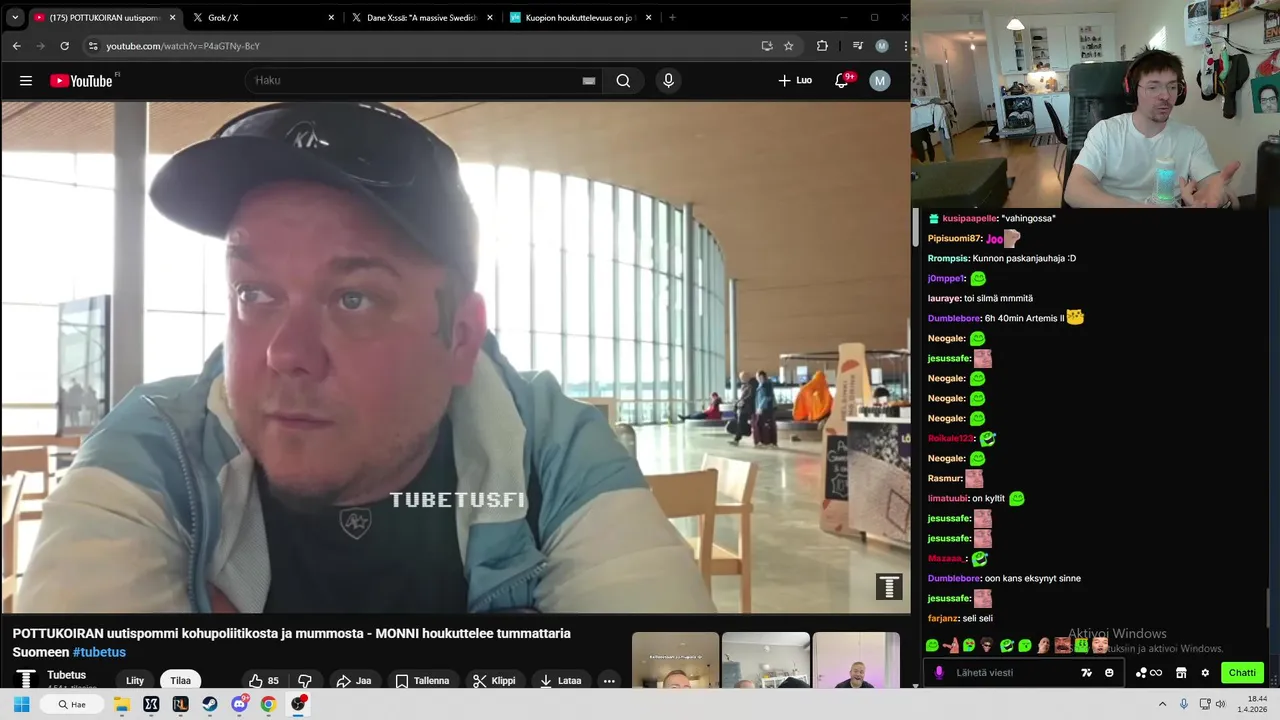Open 7TV emote icon in chat box
1280x720 pixels.
(1086, 673)
